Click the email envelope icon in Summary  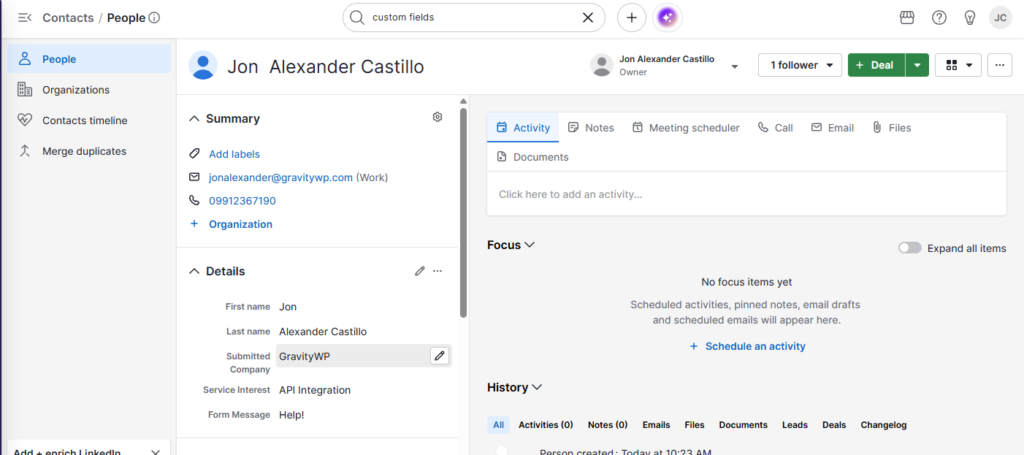(194, 177)
